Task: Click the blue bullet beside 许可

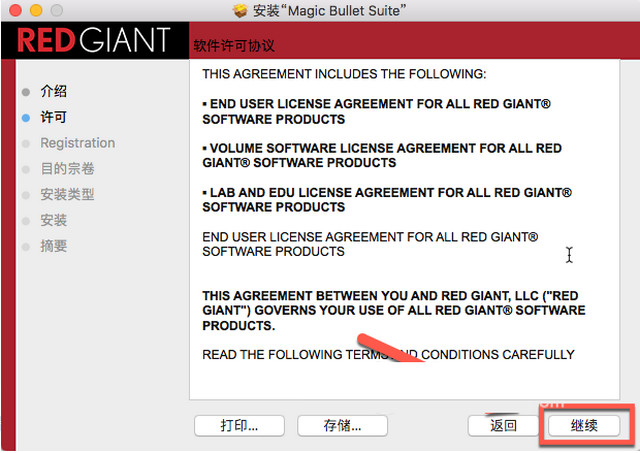Action: (x=26, y=118)
